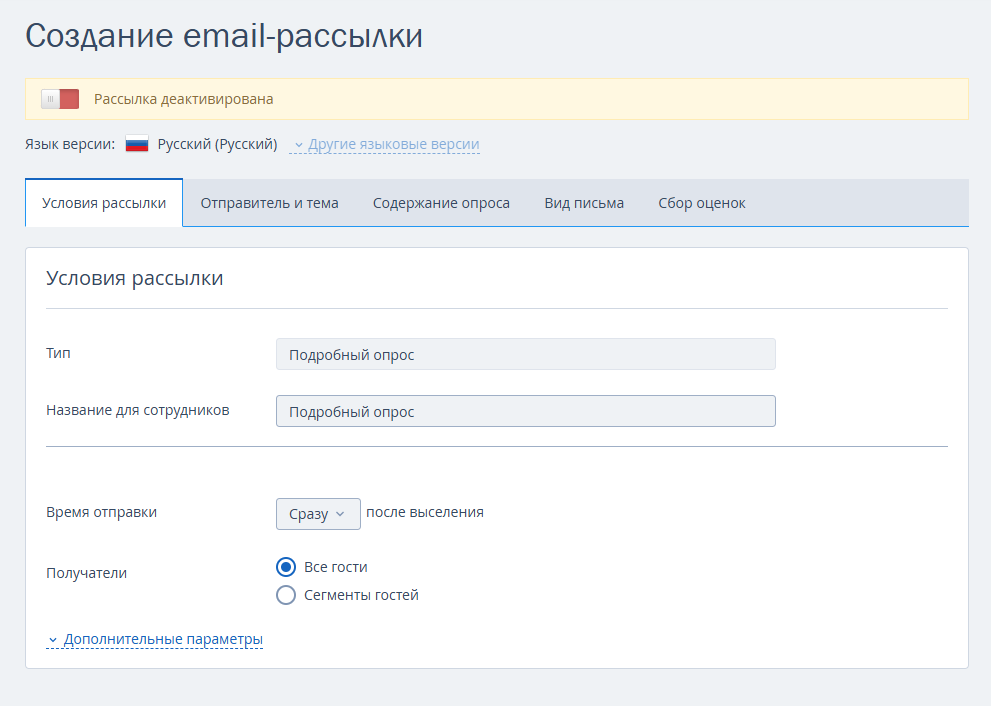Click the Russian flag icon
The height and width of the screenshot is (706, 991).
coord(137,144)
